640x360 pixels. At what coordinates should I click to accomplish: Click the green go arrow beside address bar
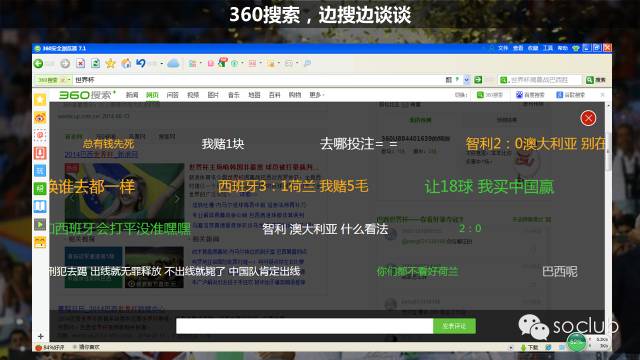tap(478, 80)
